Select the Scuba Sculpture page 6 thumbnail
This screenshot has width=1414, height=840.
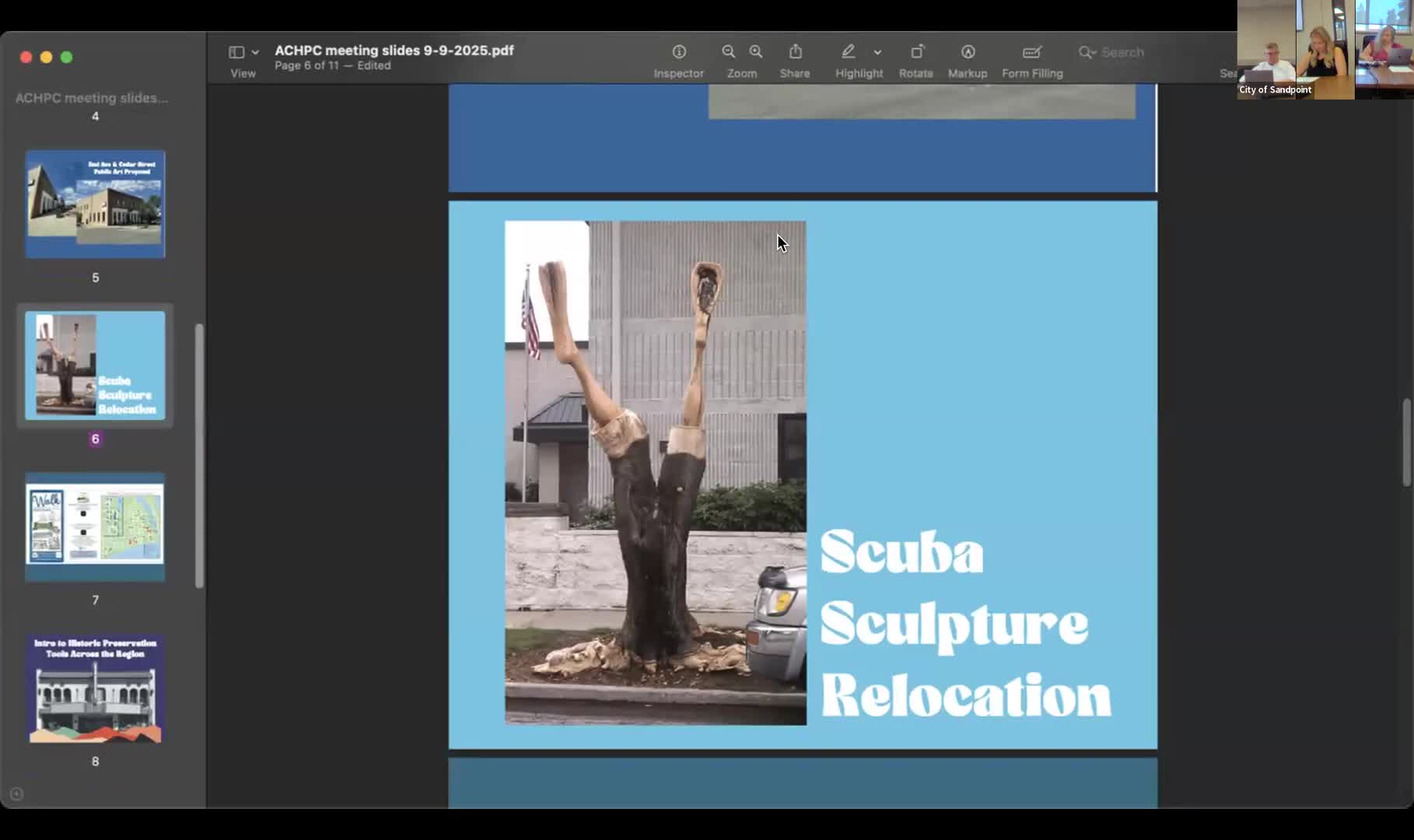tap(95, 366)
